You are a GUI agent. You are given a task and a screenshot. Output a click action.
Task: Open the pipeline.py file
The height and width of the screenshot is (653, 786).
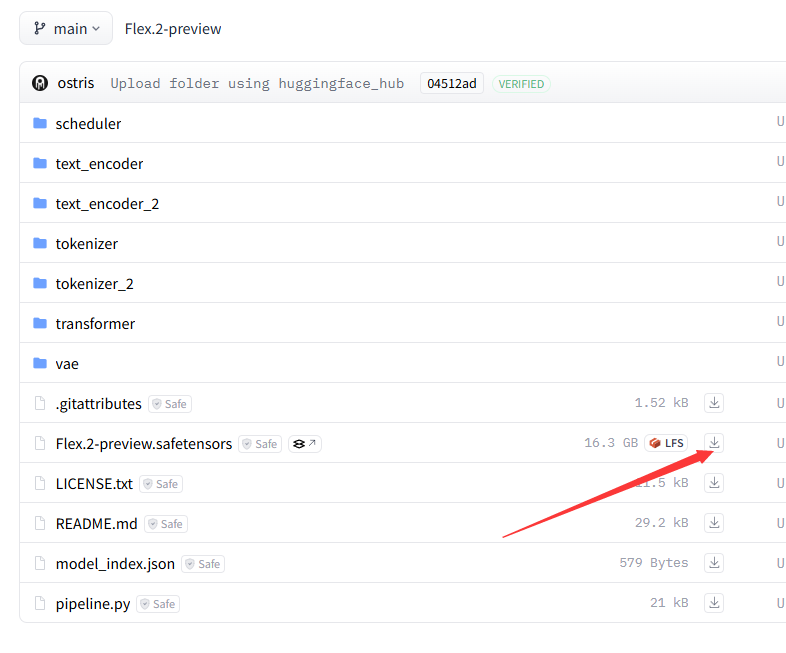[x=93, y=604]
